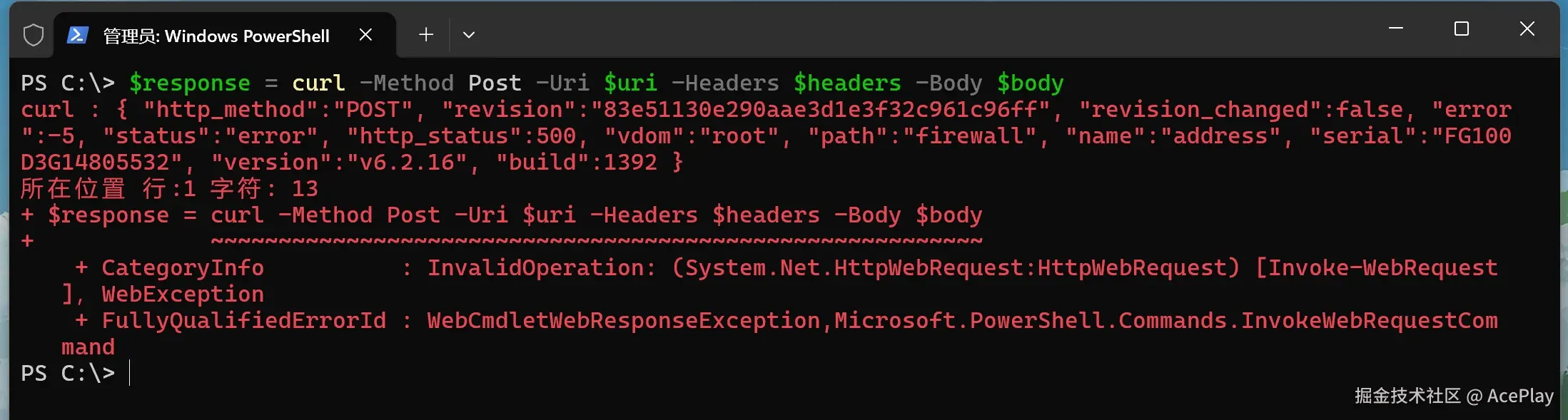This screenshot has height=420, width=1568.
Task: Click the PowerShell icon on the tab
Action: tap(77, 35)
